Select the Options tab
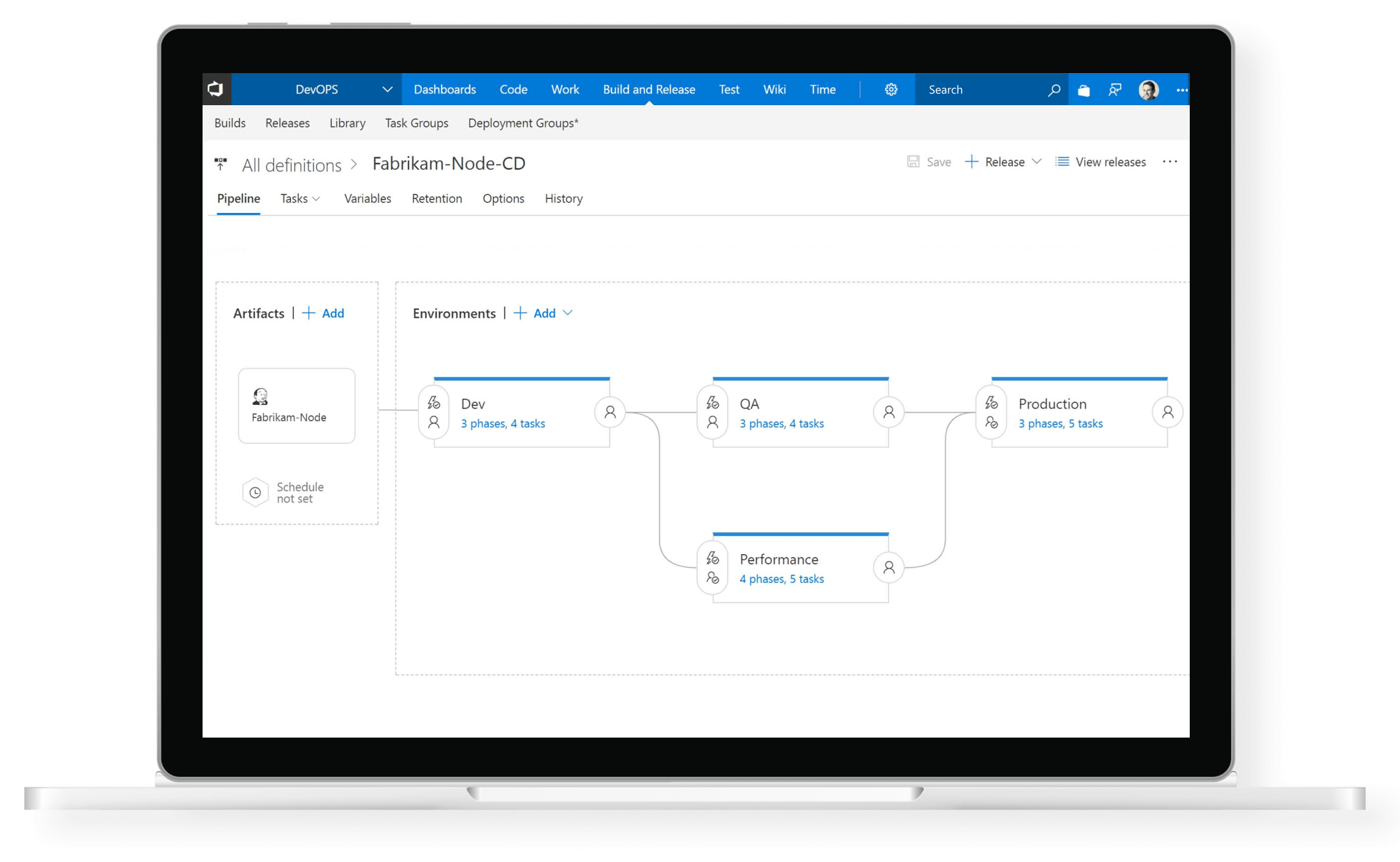This screenshot has height=862, width=1400. point(503,199)
